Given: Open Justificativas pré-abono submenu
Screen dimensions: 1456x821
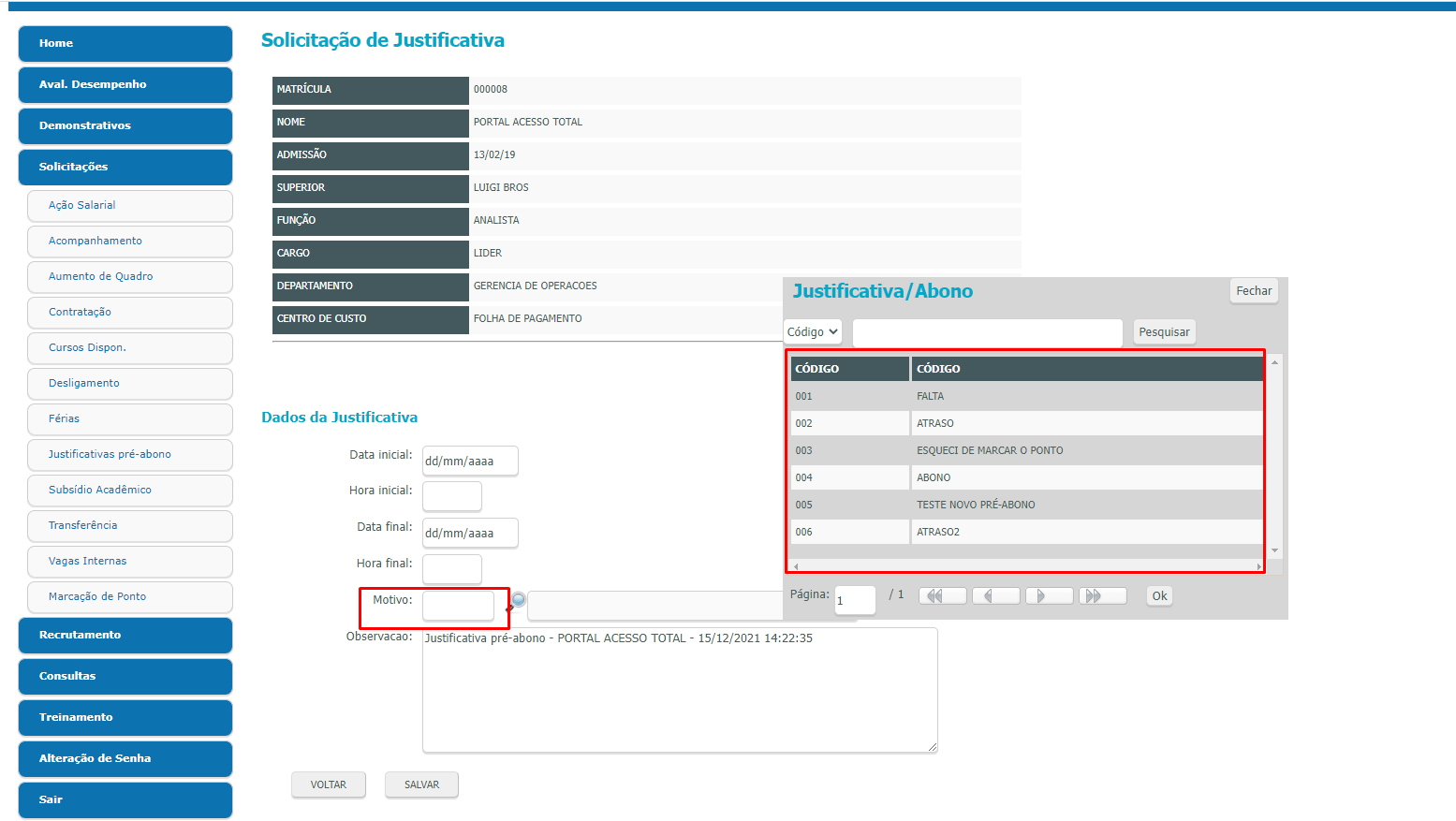Looking at the screenshot, I should 130,454.
